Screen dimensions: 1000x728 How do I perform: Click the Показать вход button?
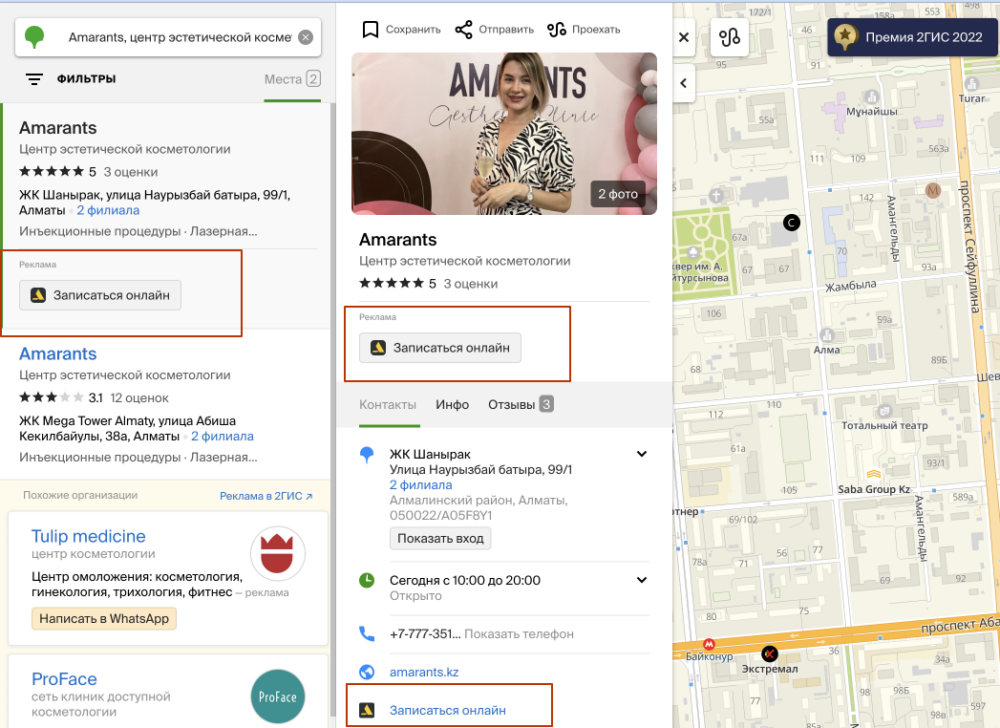[x=440, y=539]
